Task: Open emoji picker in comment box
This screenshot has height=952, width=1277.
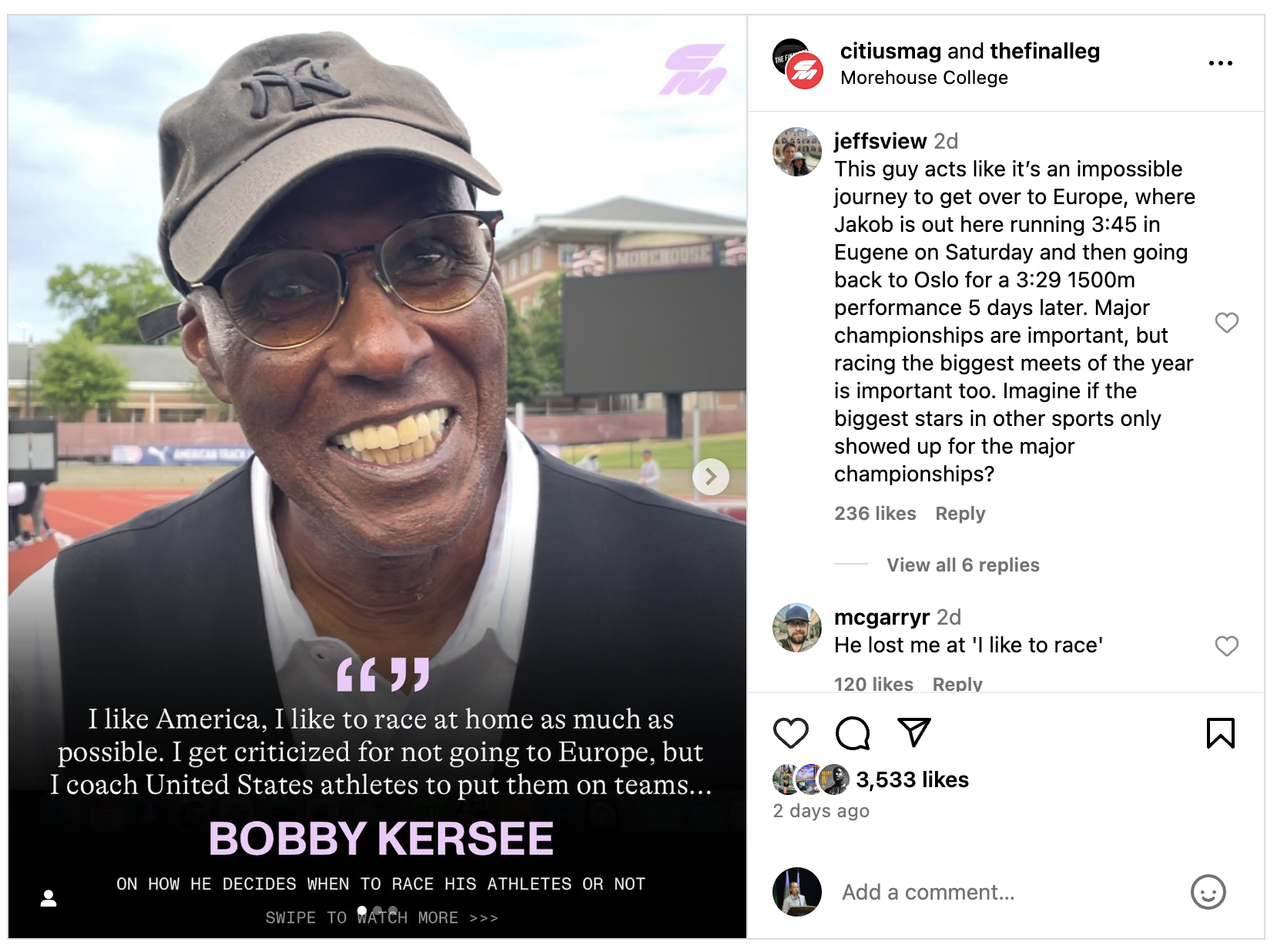Action: pyautogui.click(x=1208, y=892)
